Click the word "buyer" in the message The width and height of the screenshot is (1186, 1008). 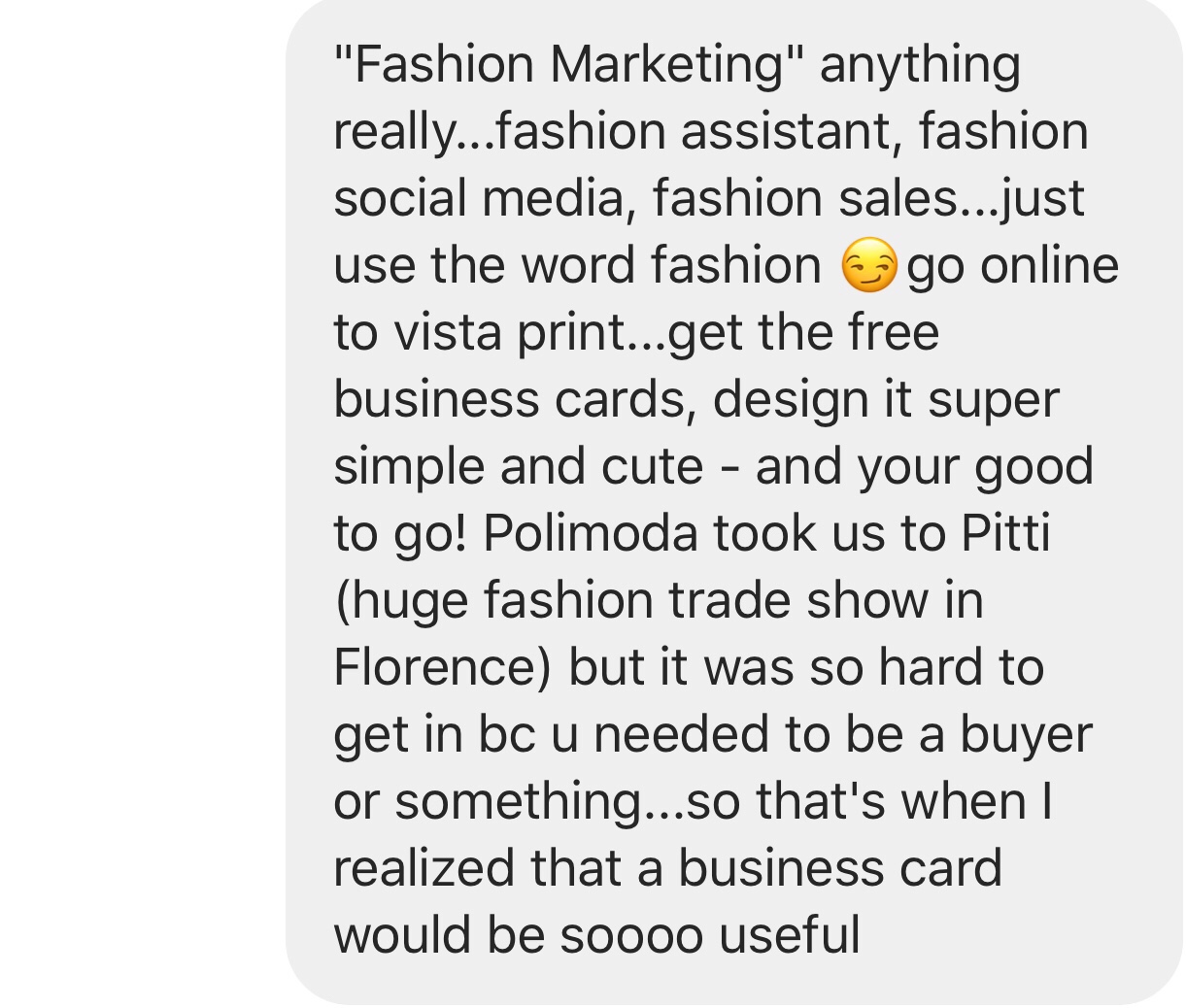tap(1026, 734)
